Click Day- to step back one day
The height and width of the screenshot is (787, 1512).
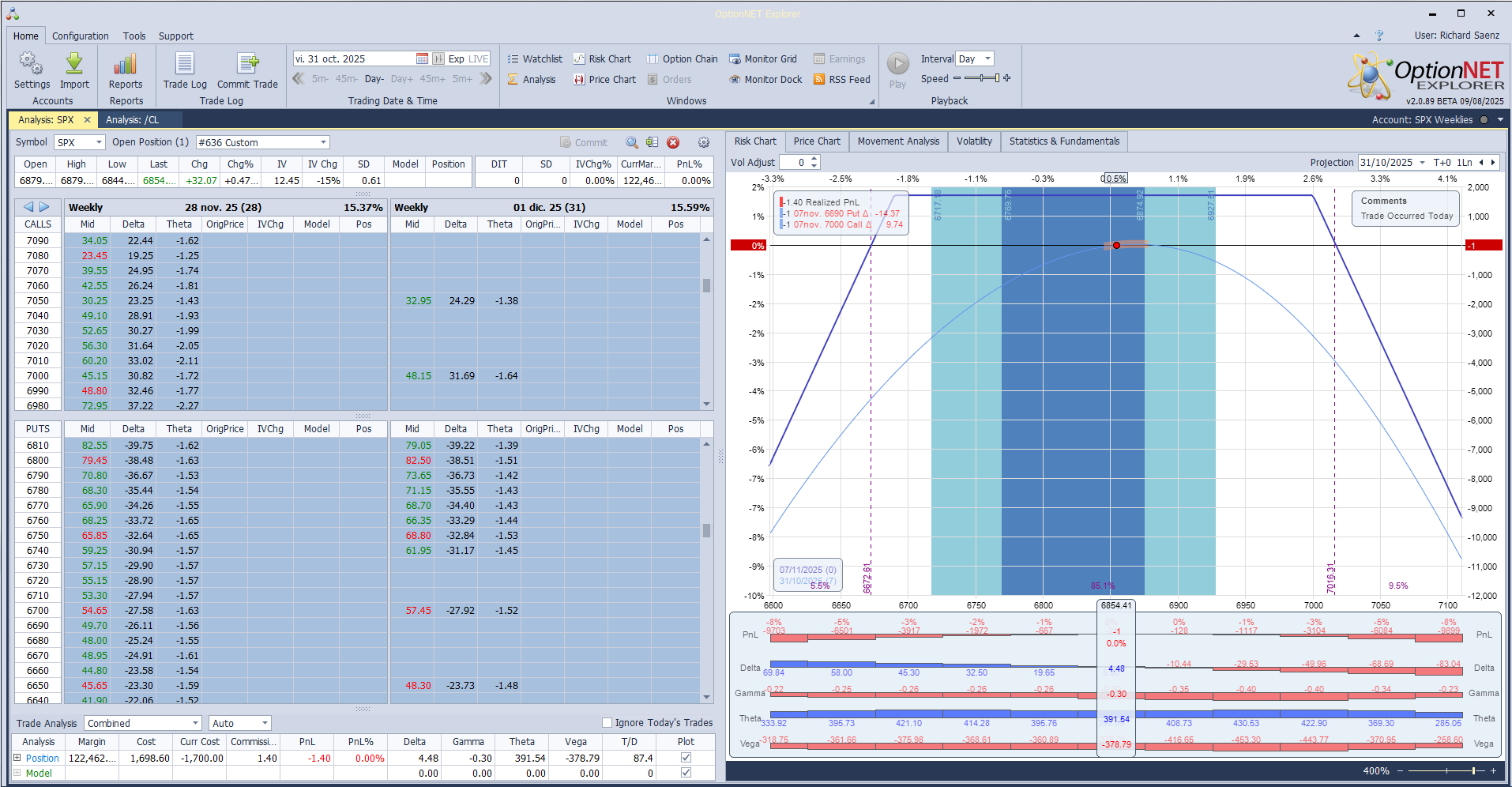pyautogui.click(x=374, y=79)
